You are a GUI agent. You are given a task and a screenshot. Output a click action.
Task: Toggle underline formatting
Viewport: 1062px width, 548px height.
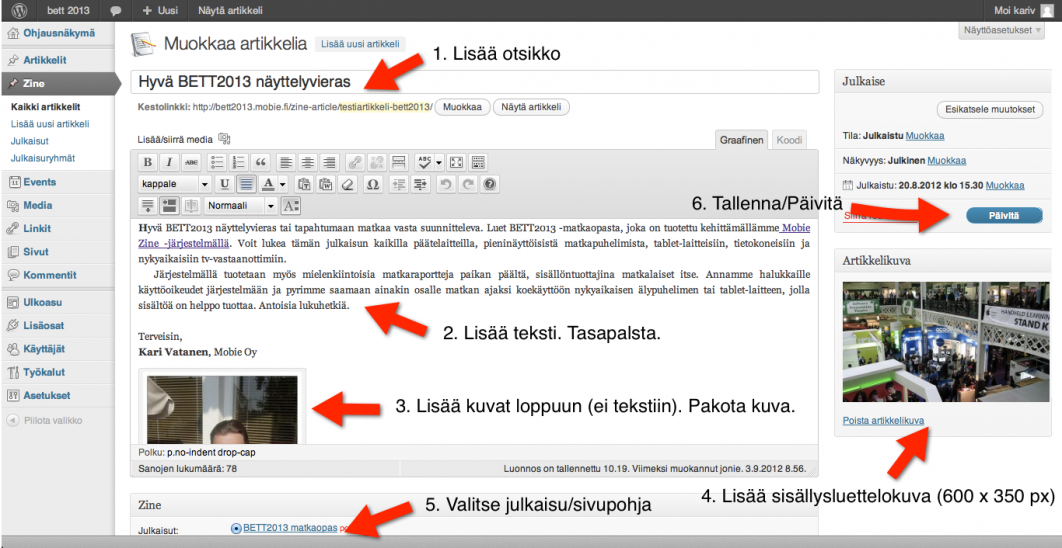point(224,184)
